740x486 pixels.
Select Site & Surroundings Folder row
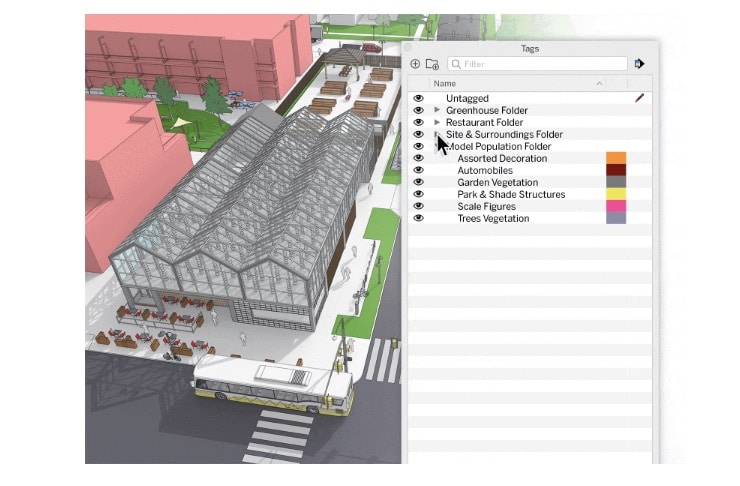530,134
